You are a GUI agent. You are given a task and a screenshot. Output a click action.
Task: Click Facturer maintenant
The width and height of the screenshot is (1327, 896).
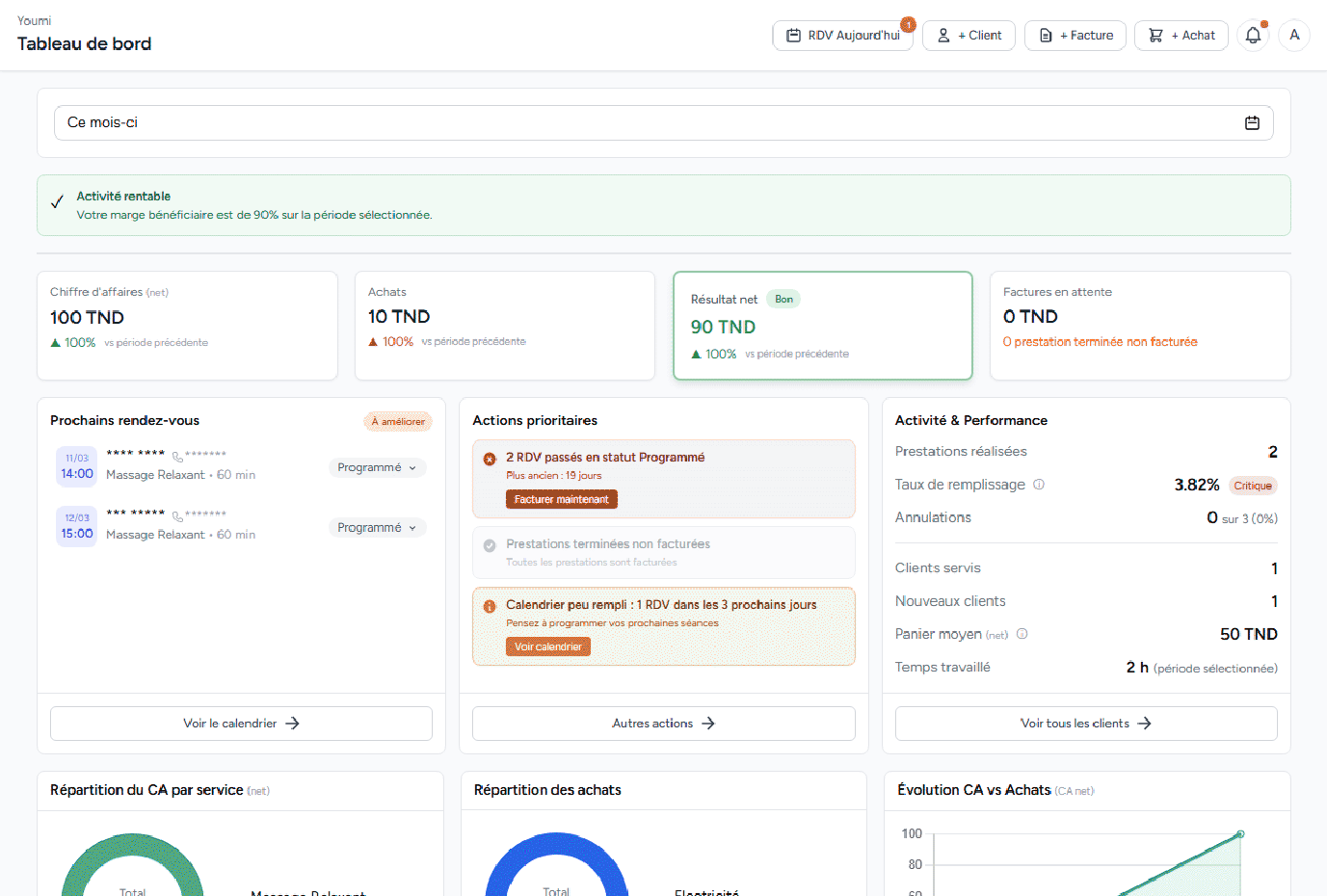[561, 500]
